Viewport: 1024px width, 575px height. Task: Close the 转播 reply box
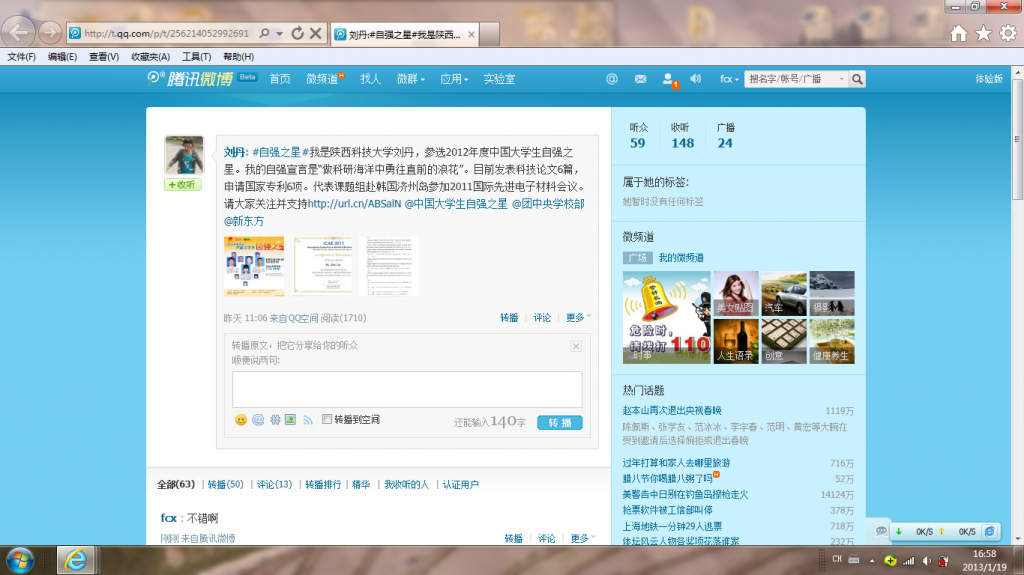coord(576,346)
